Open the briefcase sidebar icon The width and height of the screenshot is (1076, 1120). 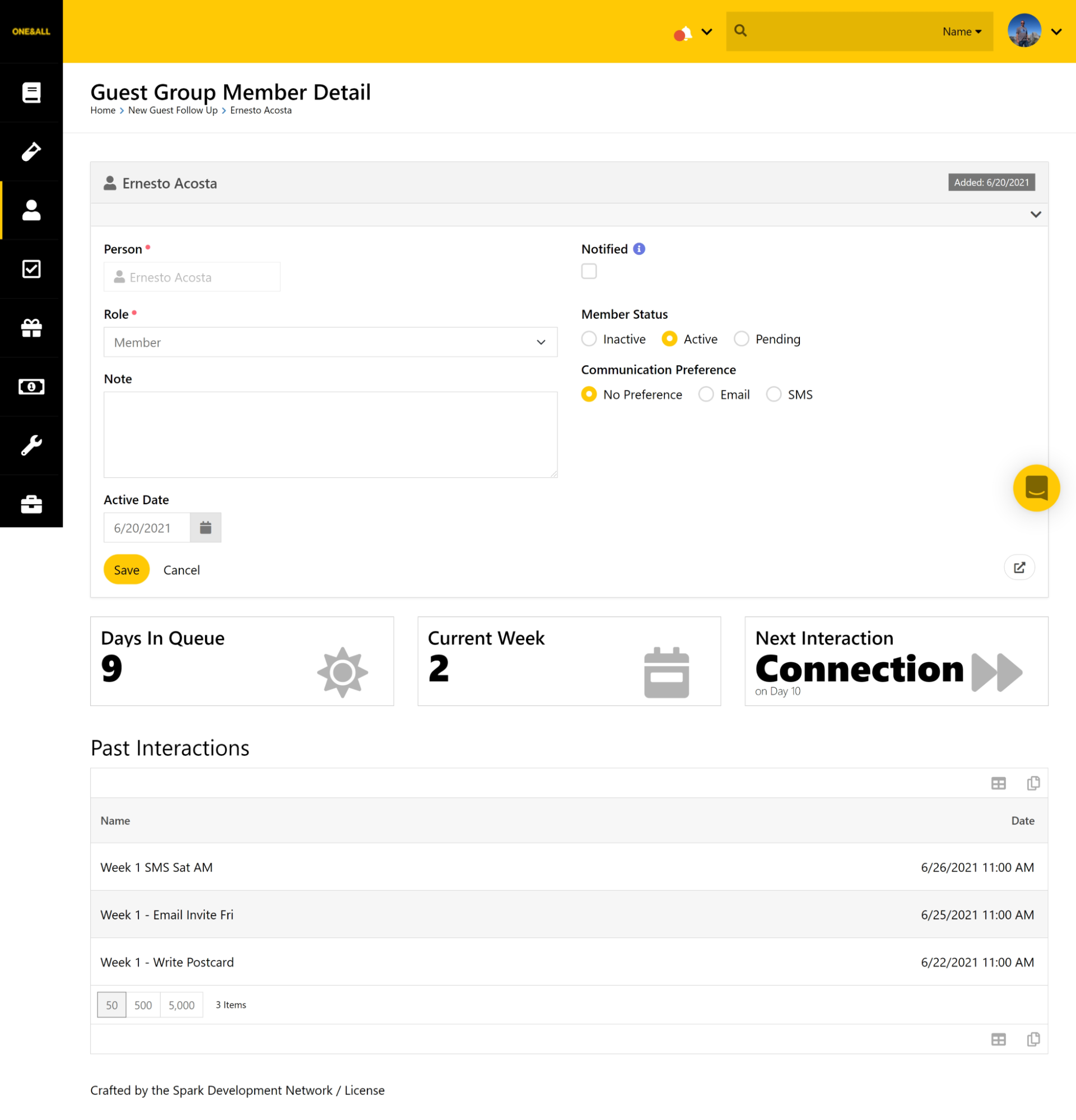31,505
